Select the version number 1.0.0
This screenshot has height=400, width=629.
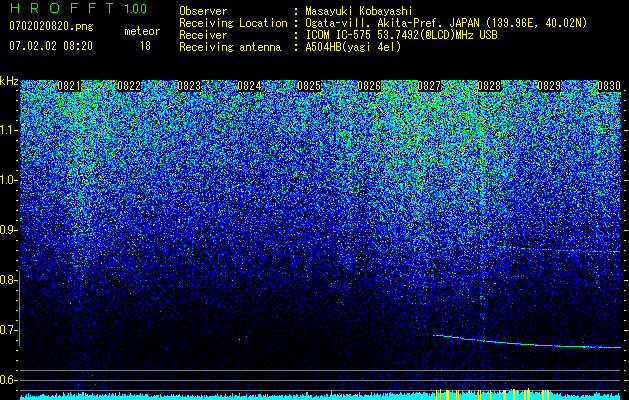click(x=135, y=8)
